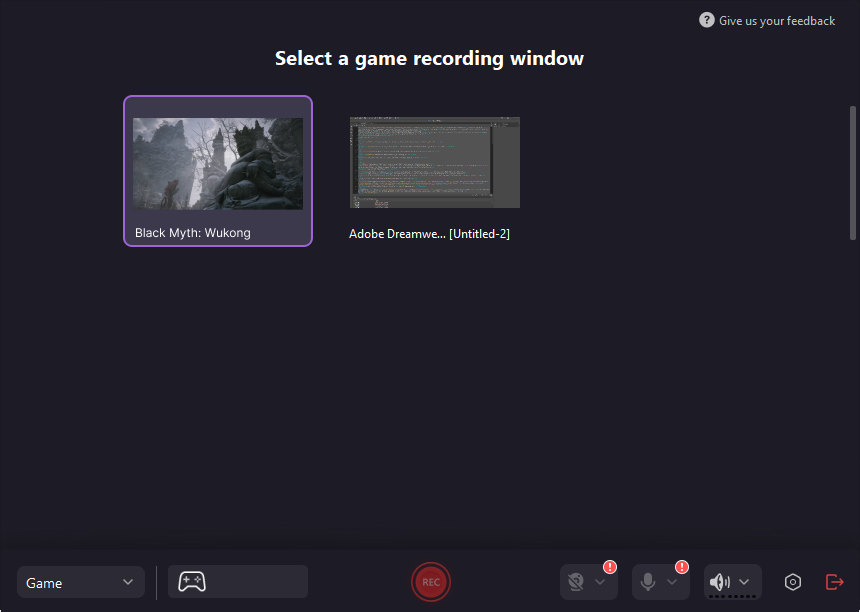Exit the recorder with the red icon
This screenshot has width=860, height=612.
tap(834, 582)
